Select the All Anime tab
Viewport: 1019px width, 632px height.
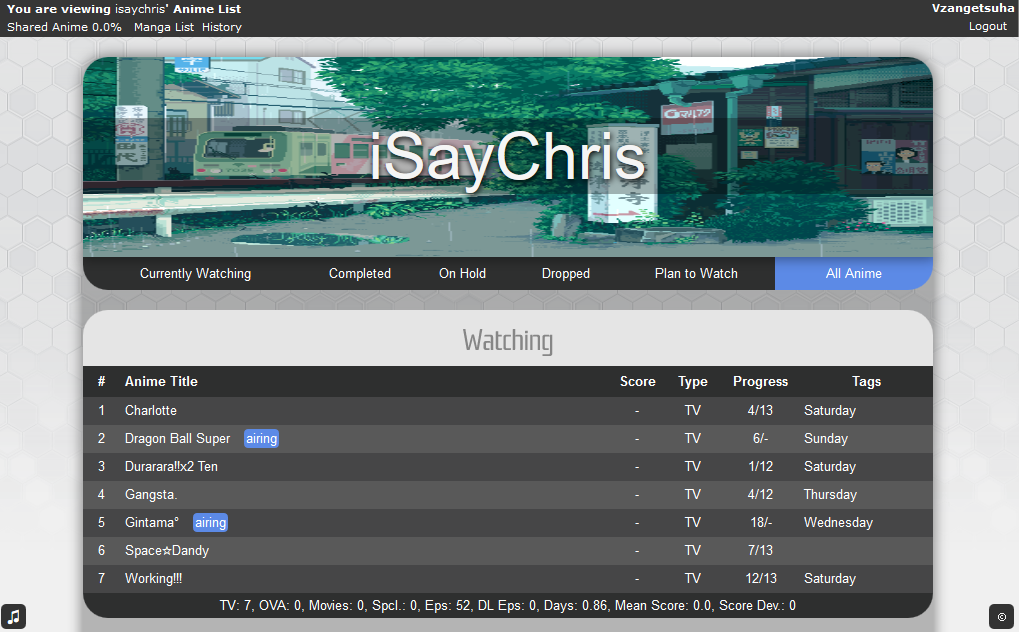click(x=853, y=274)
